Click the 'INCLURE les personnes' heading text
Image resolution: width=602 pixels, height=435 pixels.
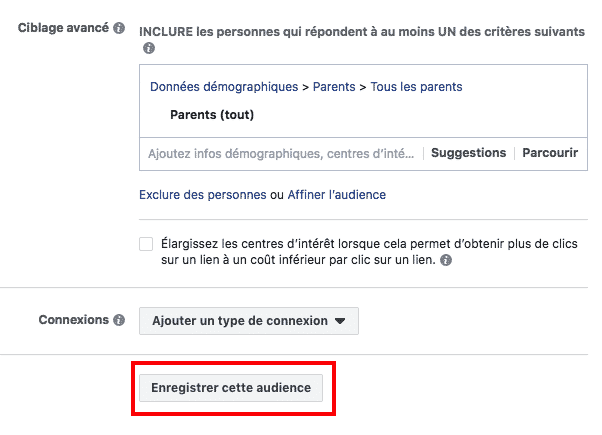362,30
